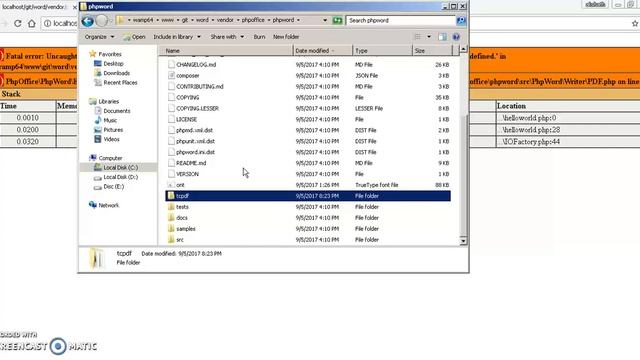Select the phpunit.xml.dist file name

[x=196, y=141]
